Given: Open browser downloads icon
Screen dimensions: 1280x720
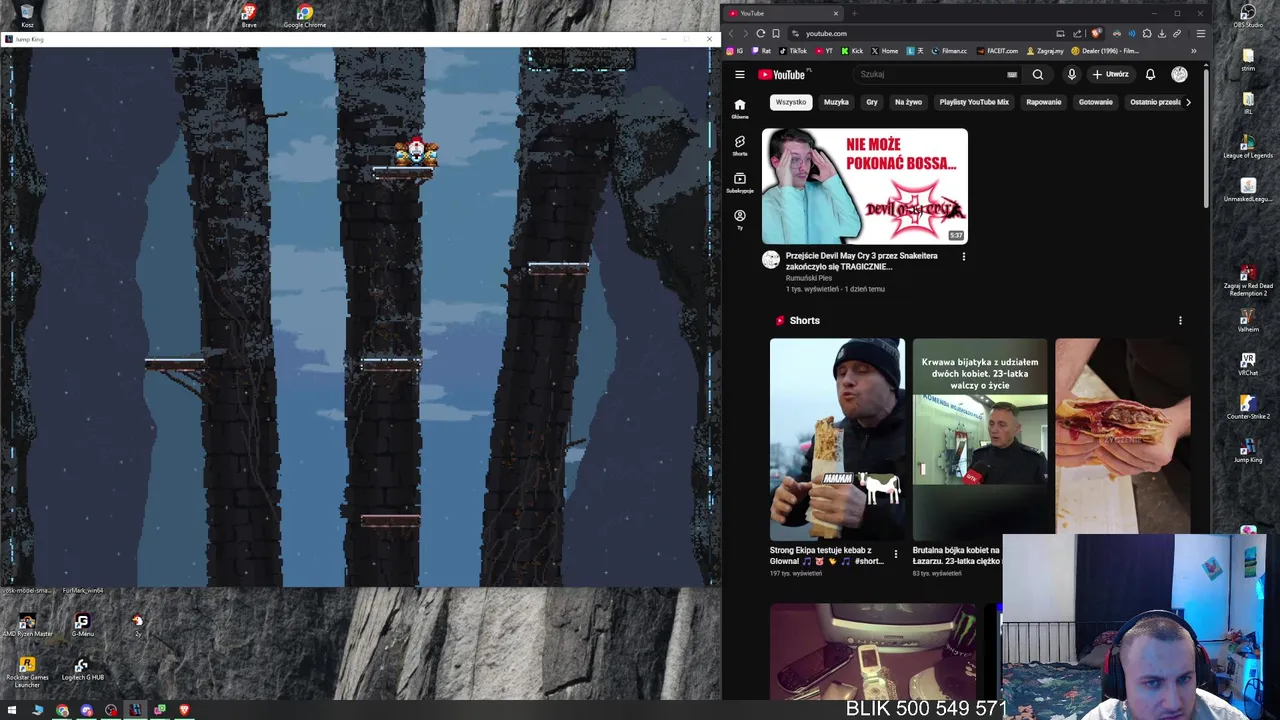Looking at the screenshot, I should click(x=1162, y=33).
